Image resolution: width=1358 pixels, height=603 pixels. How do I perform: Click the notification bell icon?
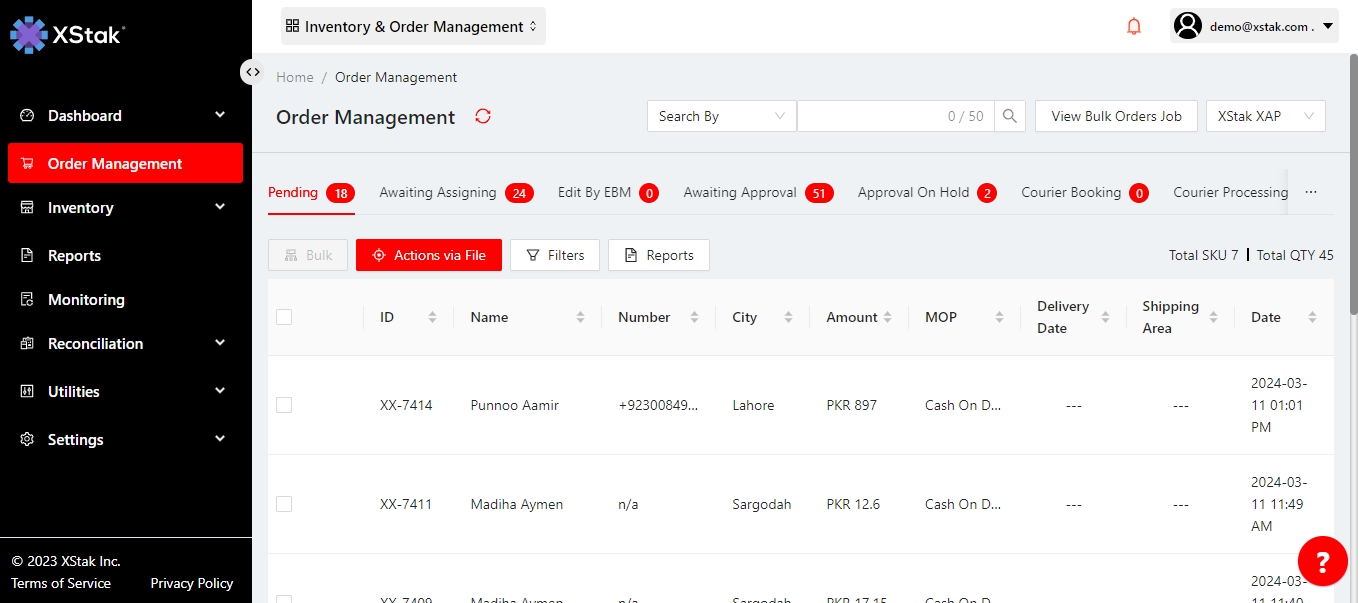coord(1133,27)
